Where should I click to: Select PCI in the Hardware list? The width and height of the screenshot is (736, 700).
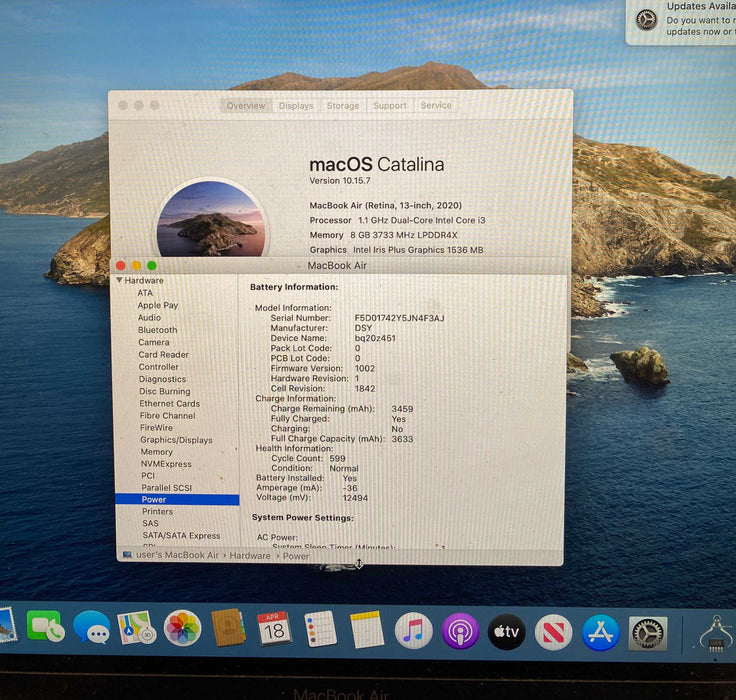click(x=148, y=476)
